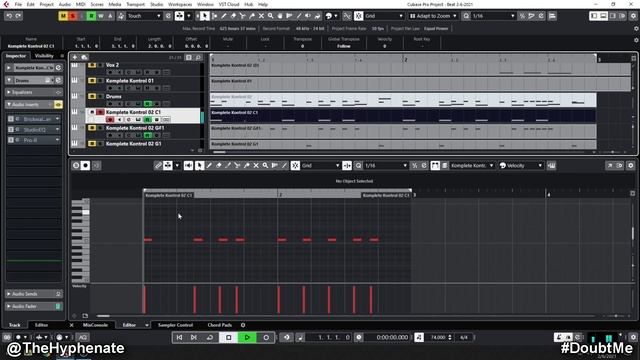Toggle Record Enable on Komplete Kontrol 02 C1 track

point(110,120)
